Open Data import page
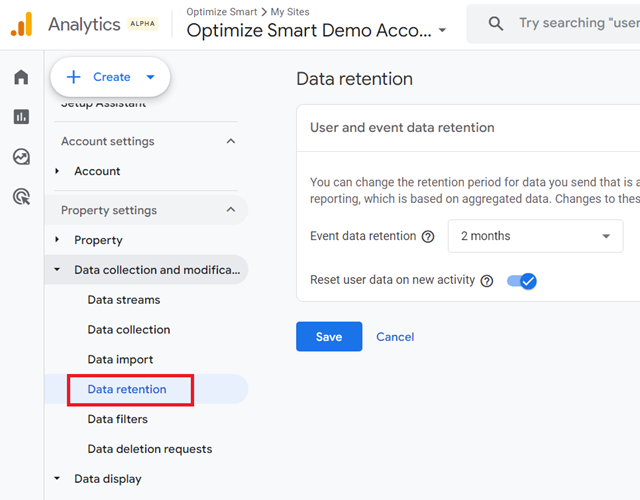Screen dimensions: 640x500 120,360
